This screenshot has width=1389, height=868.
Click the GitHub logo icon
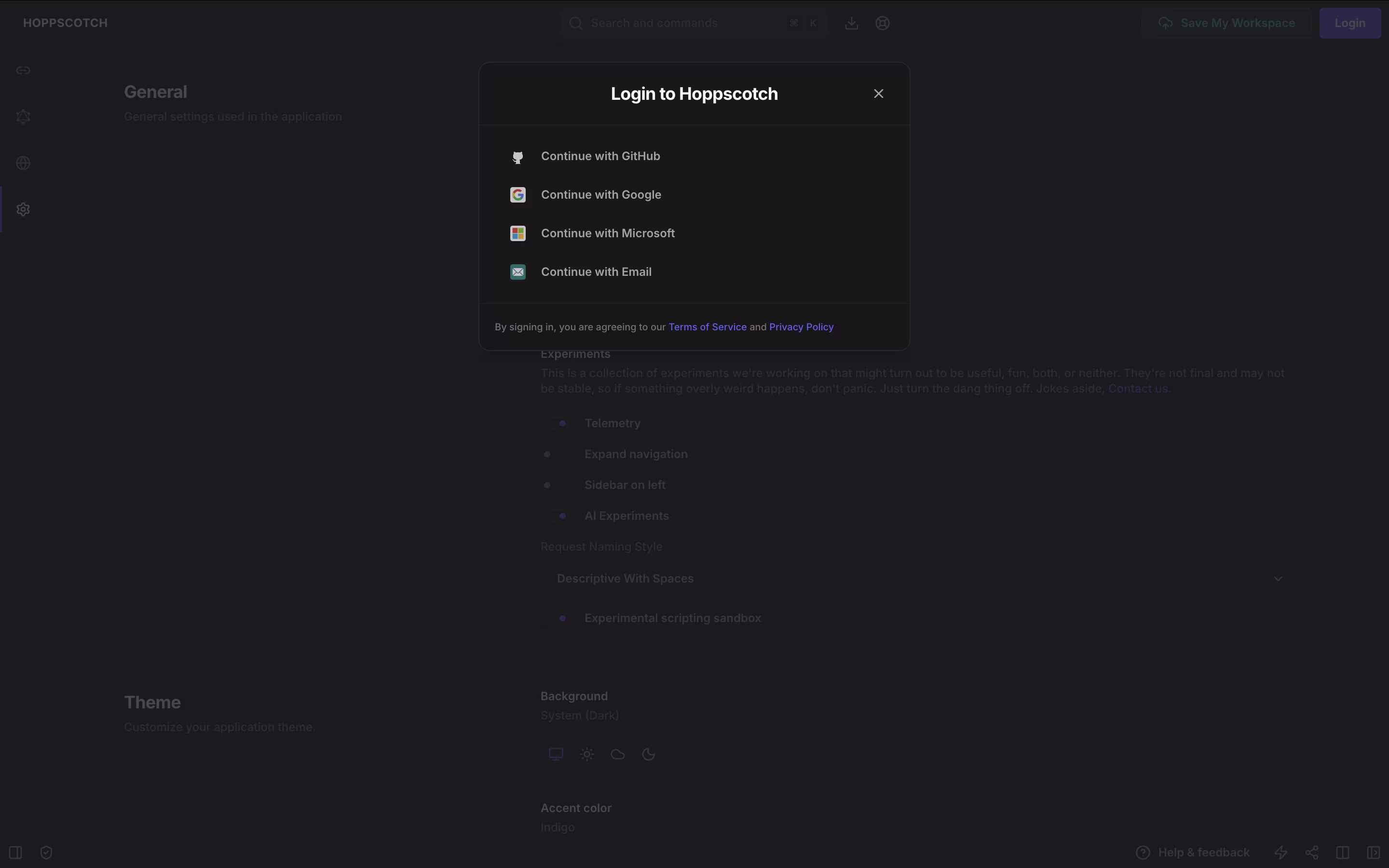(x=517, y=157)
